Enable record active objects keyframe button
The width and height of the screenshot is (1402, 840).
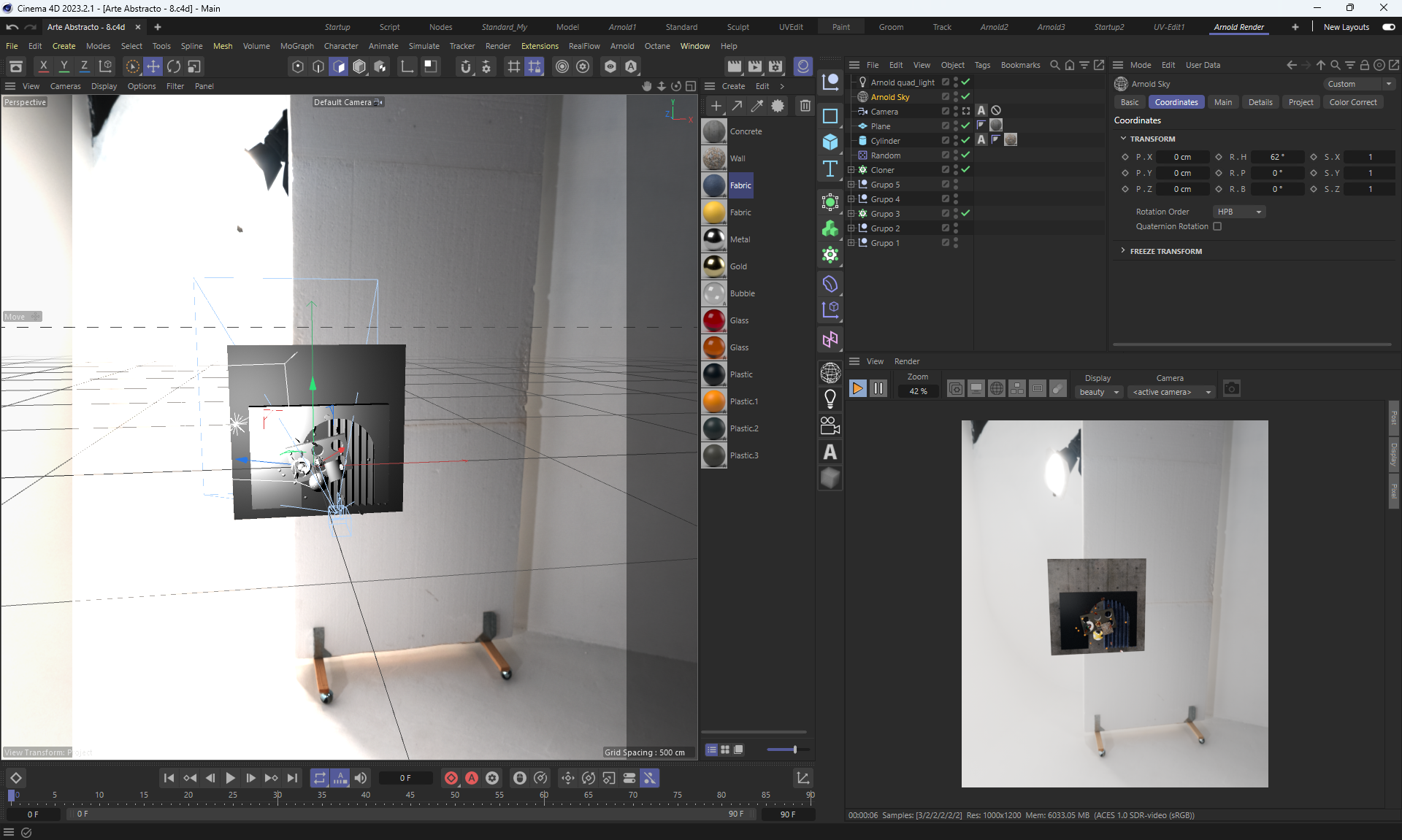(451, 778)
